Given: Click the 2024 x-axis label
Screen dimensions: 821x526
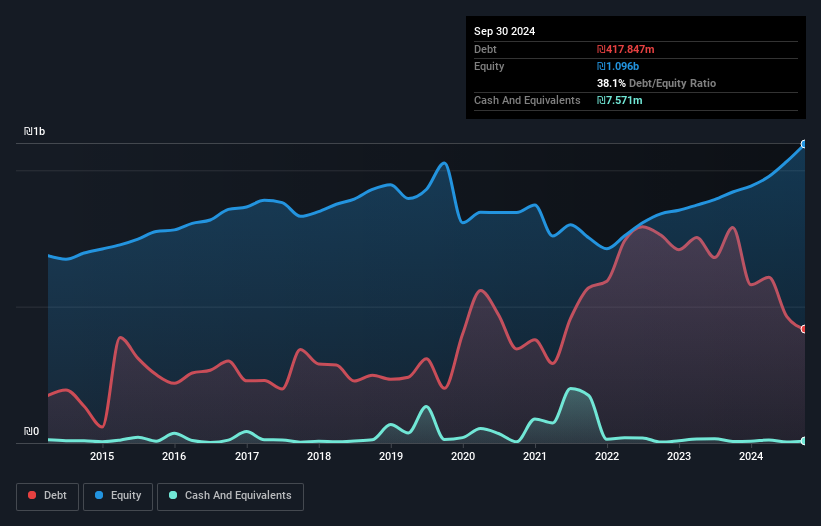Looking at the screenshot, I should click(x=751, y=457).
